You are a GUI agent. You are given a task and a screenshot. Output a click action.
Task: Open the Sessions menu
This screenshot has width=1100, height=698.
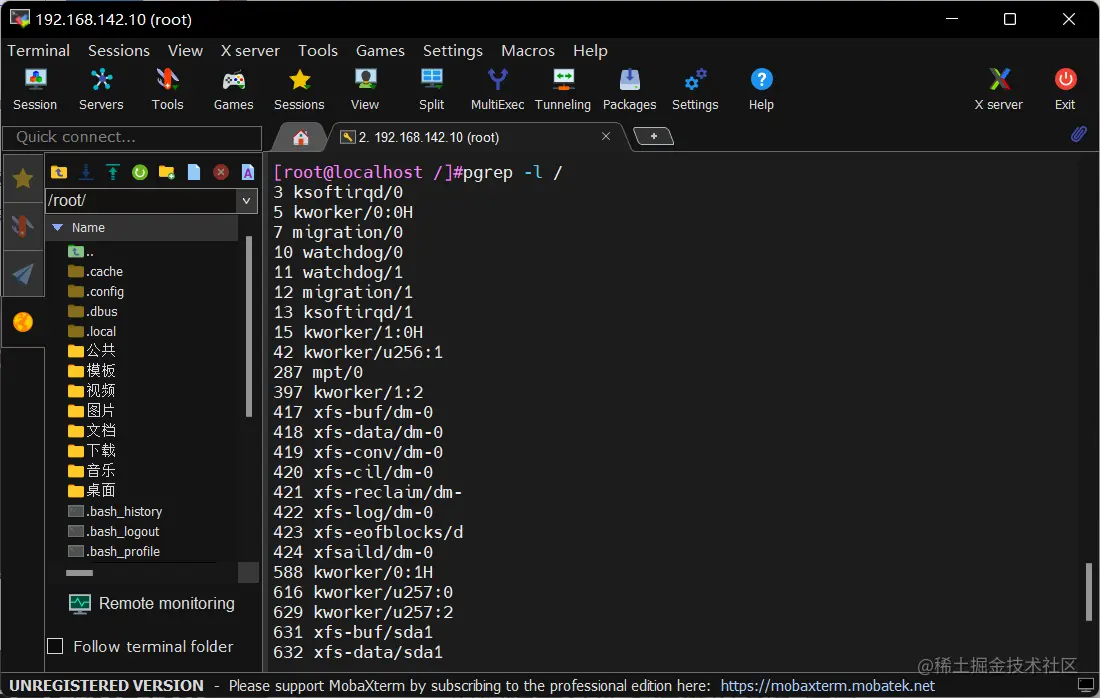[119, 51]
